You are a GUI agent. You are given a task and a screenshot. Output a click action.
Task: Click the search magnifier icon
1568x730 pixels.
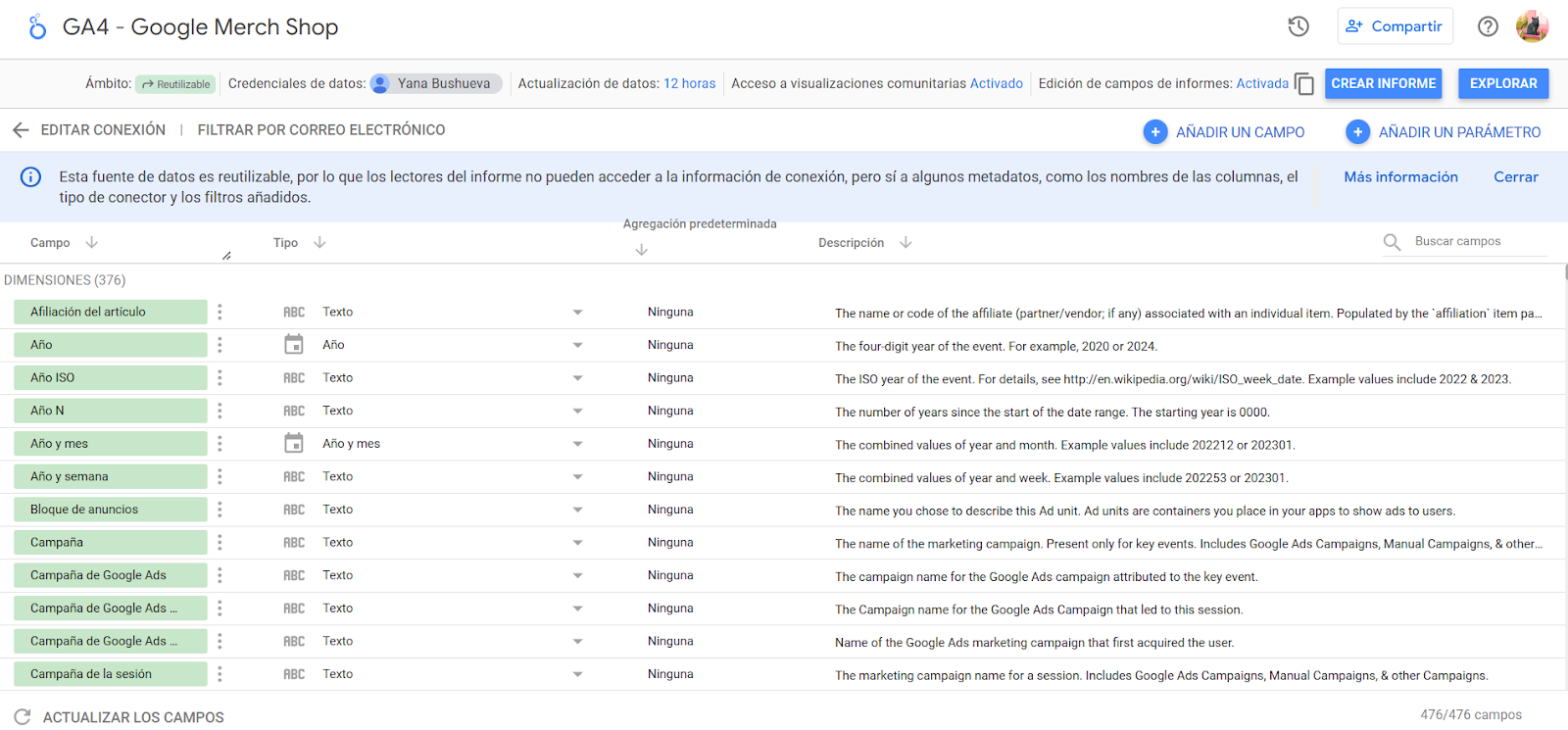pyautogui.click(x=1392, y=242)
